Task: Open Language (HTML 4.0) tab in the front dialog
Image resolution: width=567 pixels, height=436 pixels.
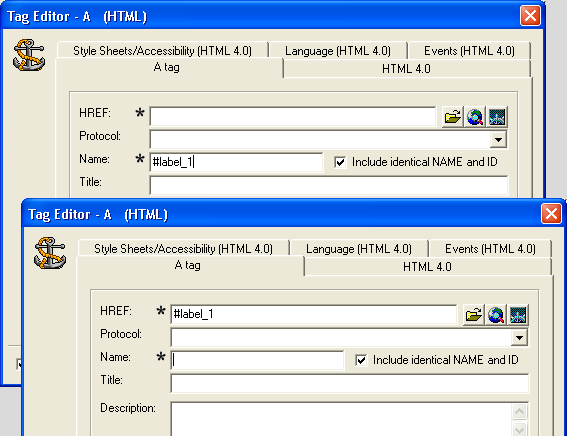Action: click(x=359, y=249)
